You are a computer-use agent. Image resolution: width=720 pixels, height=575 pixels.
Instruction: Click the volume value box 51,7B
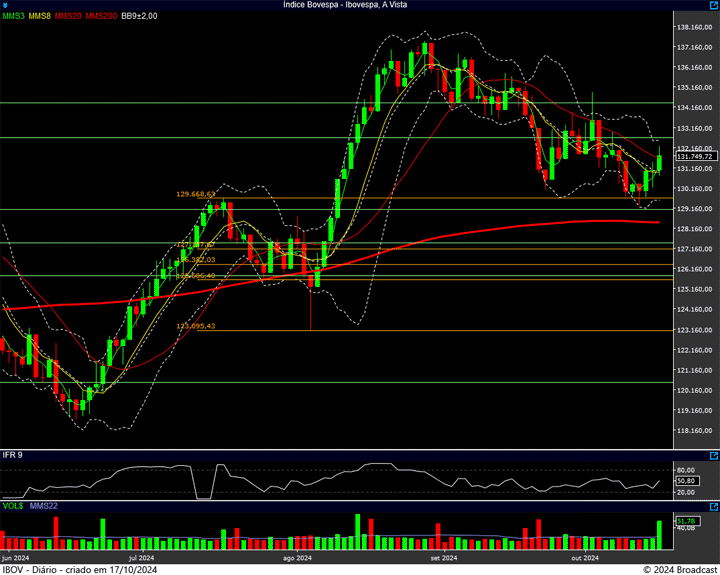685,521
